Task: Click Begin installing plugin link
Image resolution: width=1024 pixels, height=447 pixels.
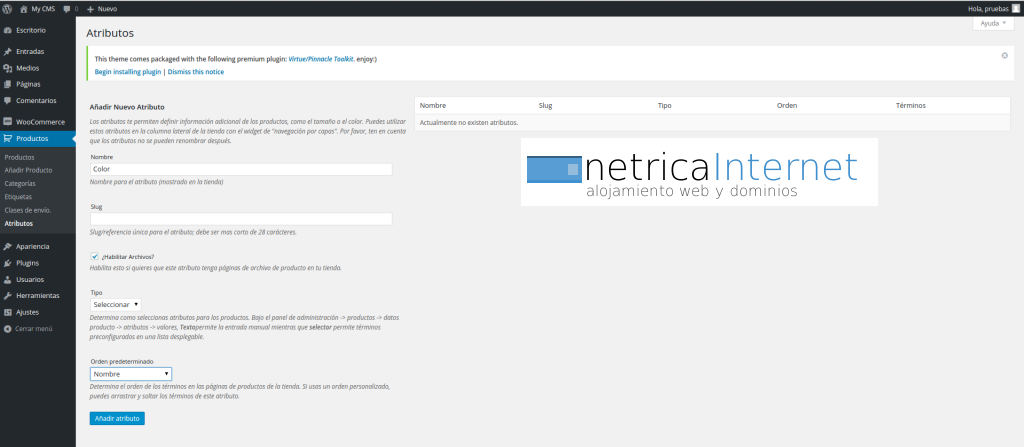Action: [x=128, y=72]
